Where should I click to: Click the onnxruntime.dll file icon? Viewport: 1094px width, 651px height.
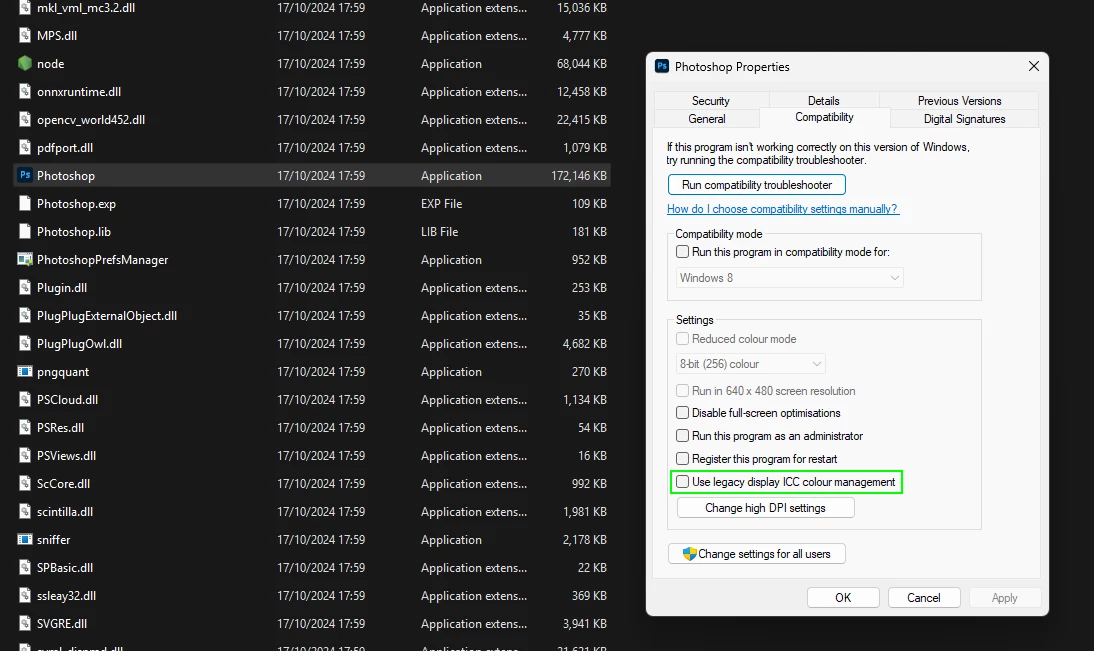tap(25, 91)
